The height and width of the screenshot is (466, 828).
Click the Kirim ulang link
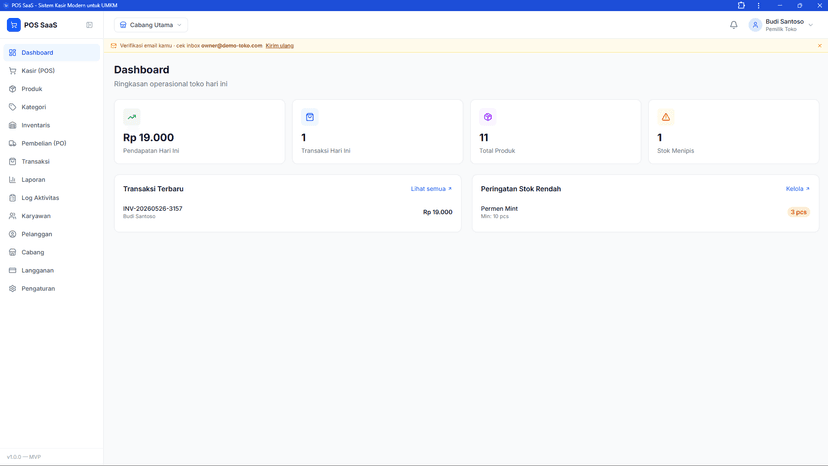point(279,45)
